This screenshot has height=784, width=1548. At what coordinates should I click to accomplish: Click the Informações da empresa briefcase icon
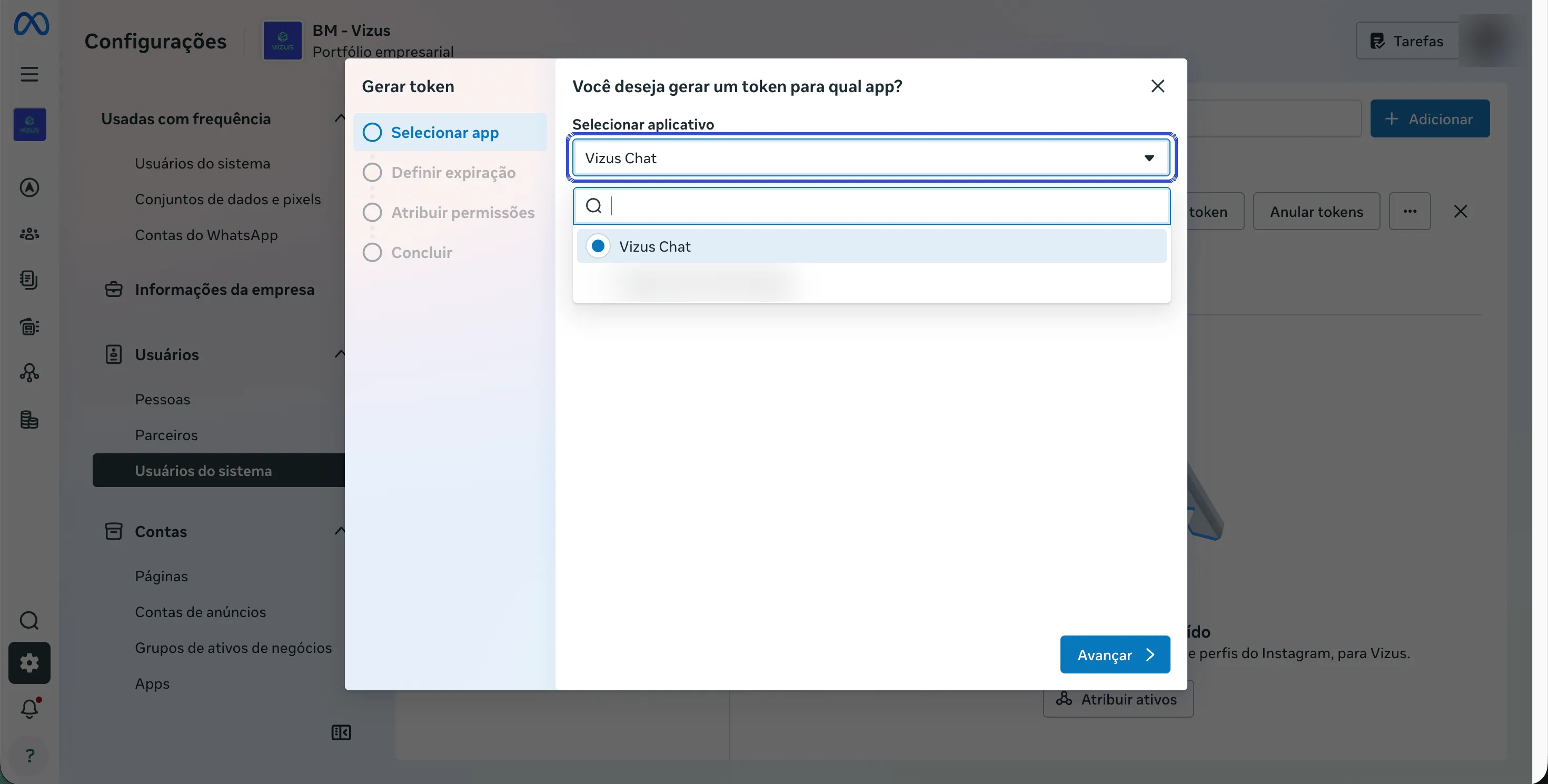click(114, 290)
